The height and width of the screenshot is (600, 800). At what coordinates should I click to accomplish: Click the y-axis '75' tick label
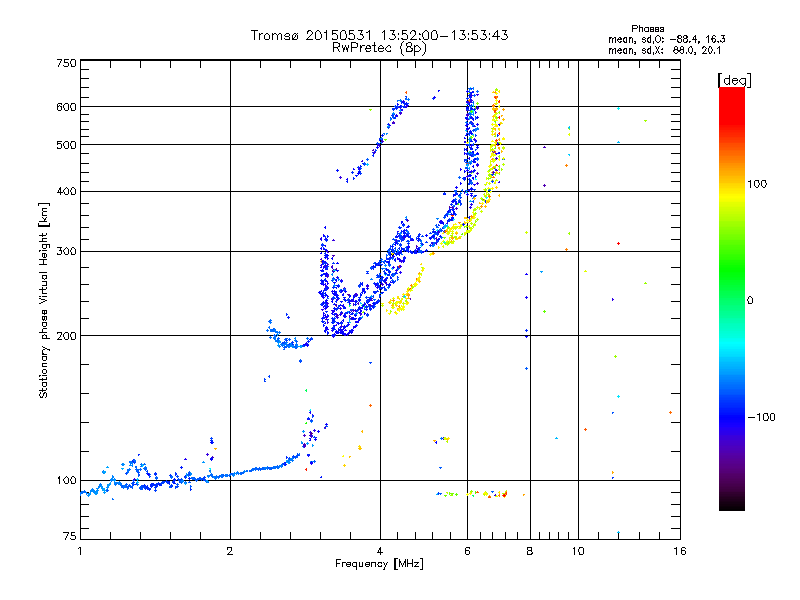pos(70,536)
